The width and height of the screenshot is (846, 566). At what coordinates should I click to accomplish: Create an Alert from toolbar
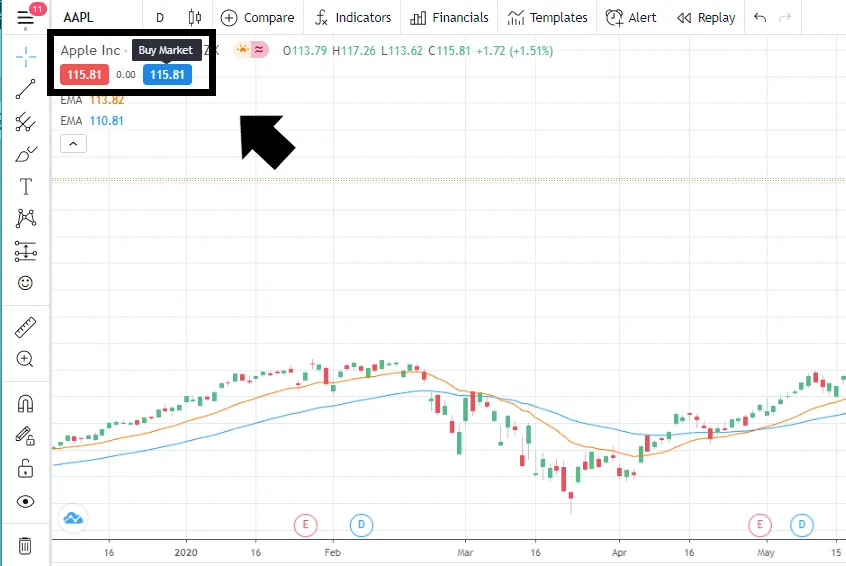tap(631, 18)
